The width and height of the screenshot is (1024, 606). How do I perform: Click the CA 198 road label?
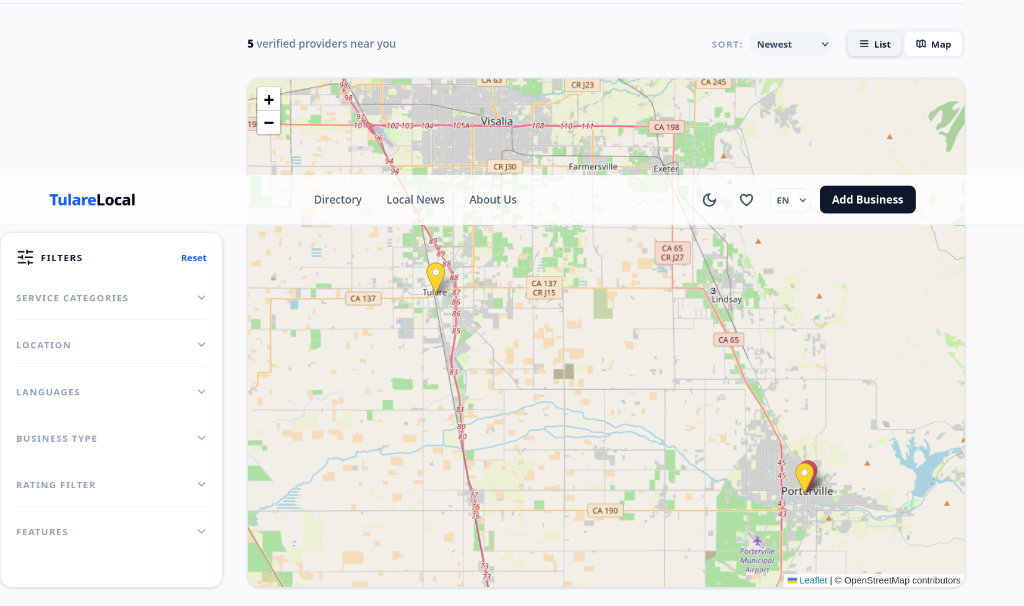[666, 127]
